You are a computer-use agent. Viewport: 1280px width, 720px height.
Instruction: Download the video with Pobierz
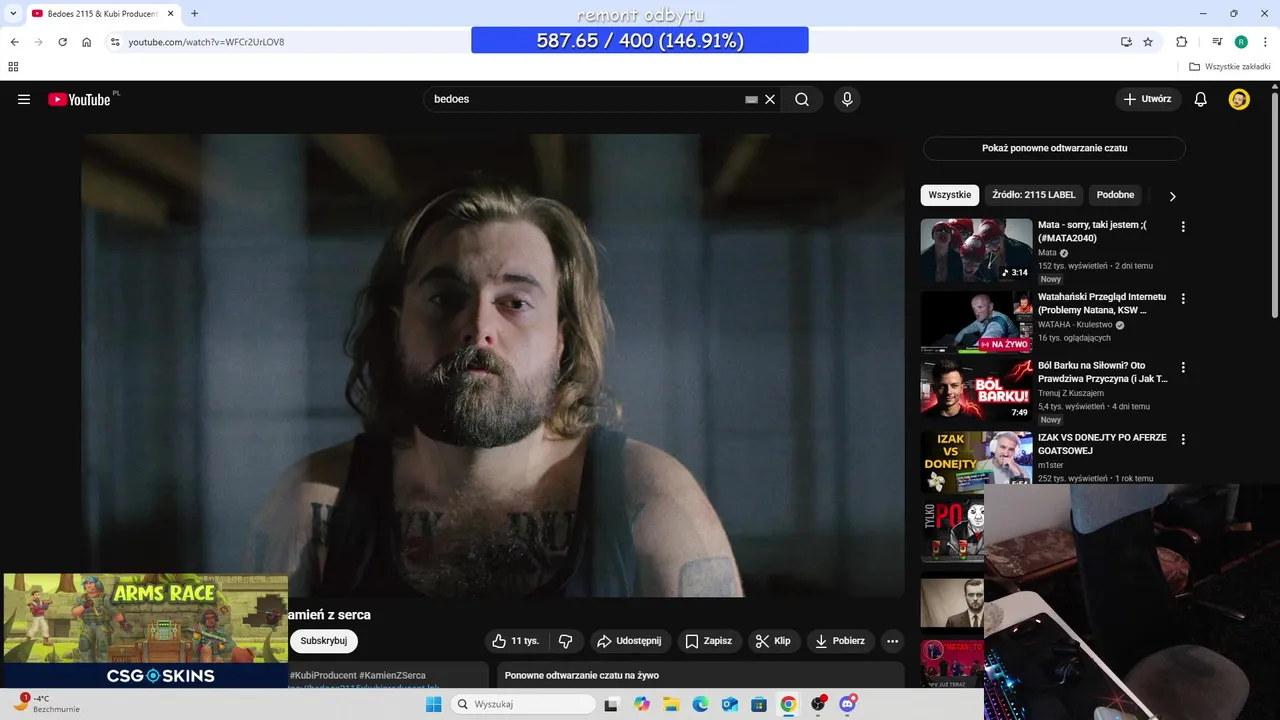(x=840, y=641)
